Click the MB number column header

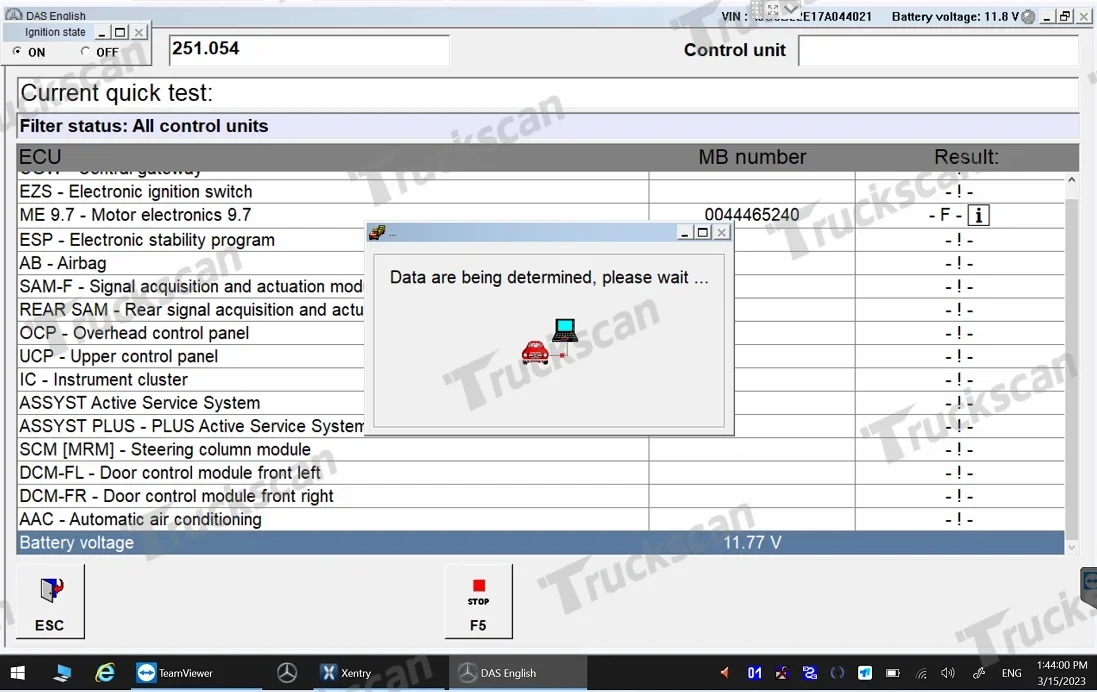pyautogui.click(x=752, y=157)
